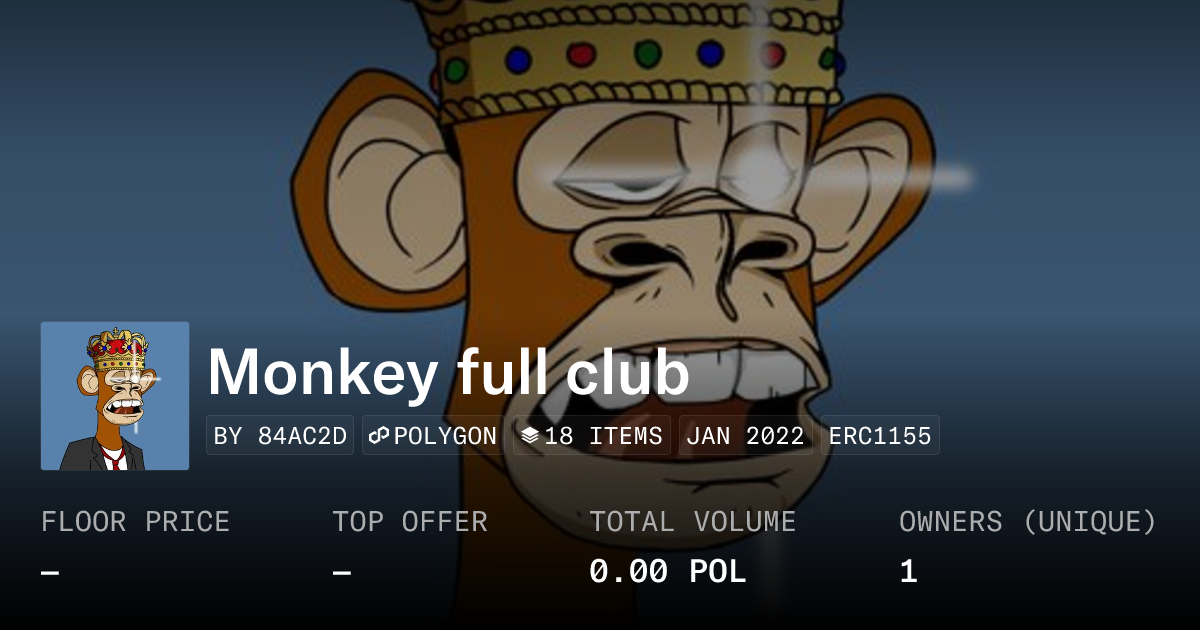Select the unique owners count 1
Screen dimensions: 1200x630
(908, 572)
